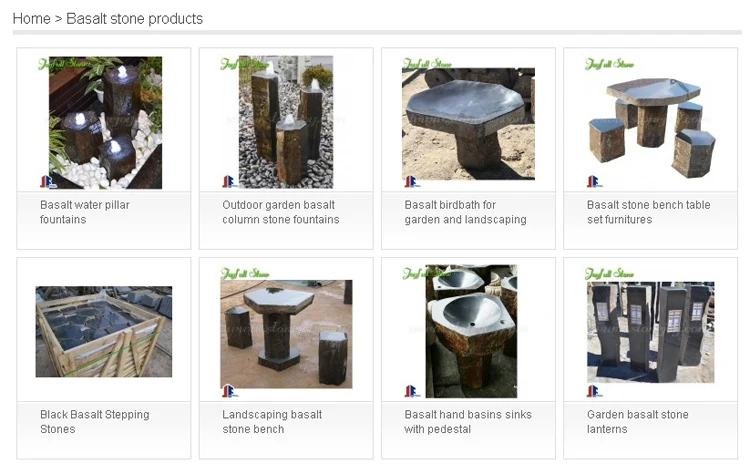
Task: Click the Home breadcrumb link
Action: click(x=31, y=19)
